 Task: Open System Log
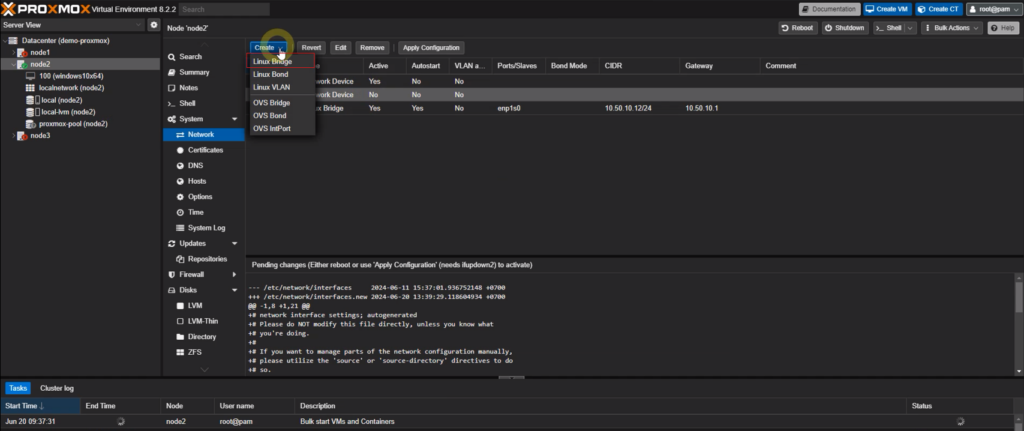click(206, 228)
